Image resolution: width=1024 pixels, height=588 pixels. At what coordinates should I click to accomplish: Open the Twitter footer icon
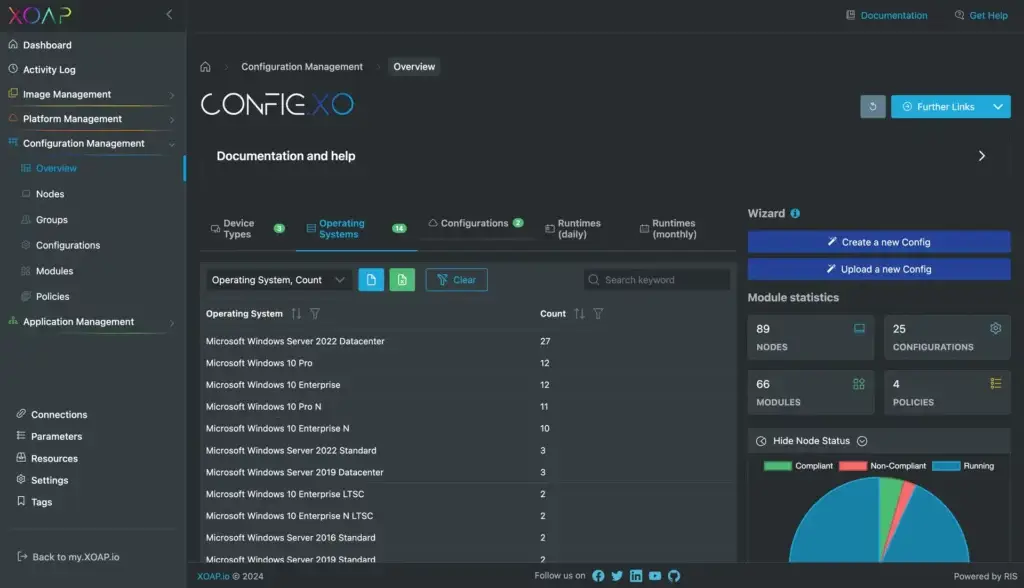(617, 576)
